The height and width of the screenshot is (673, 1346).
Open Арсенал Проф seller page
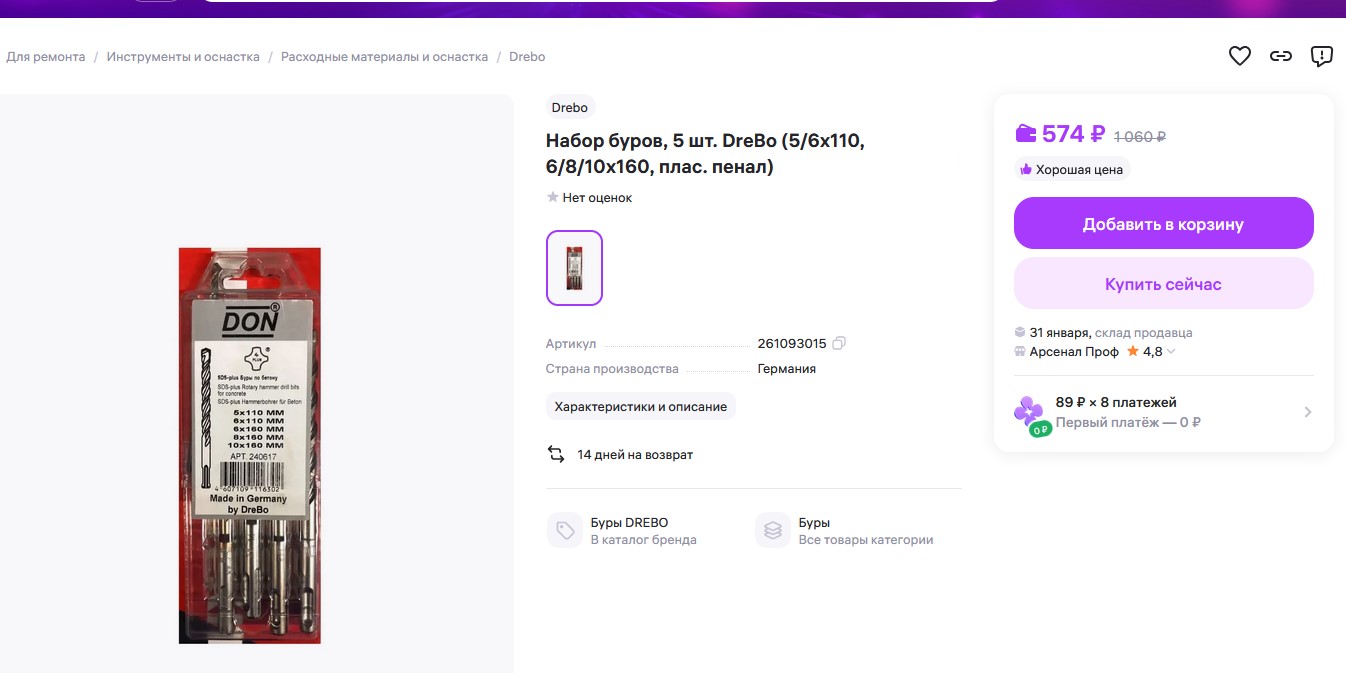click(x=1074, y=352)
